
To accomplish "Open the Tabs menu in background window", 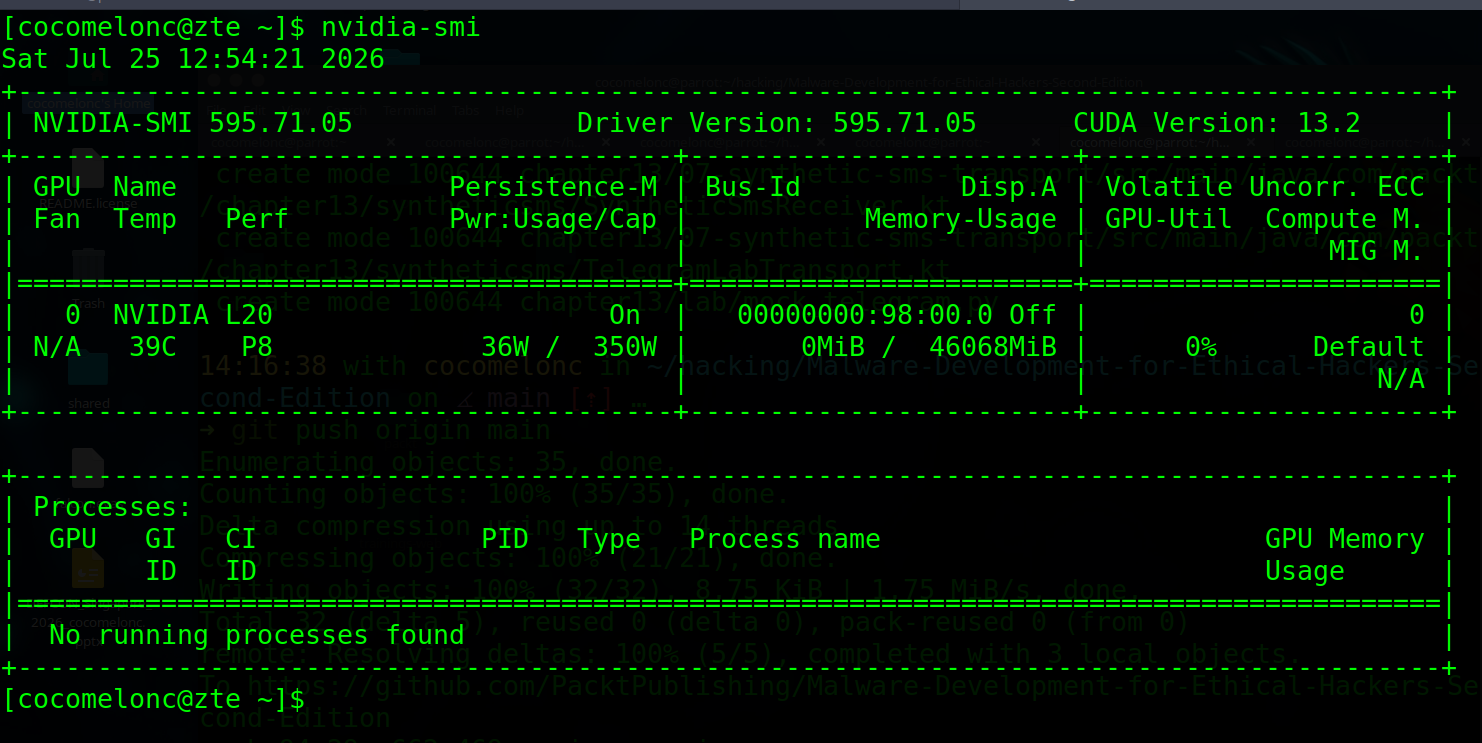I will [x=466, y=110].
